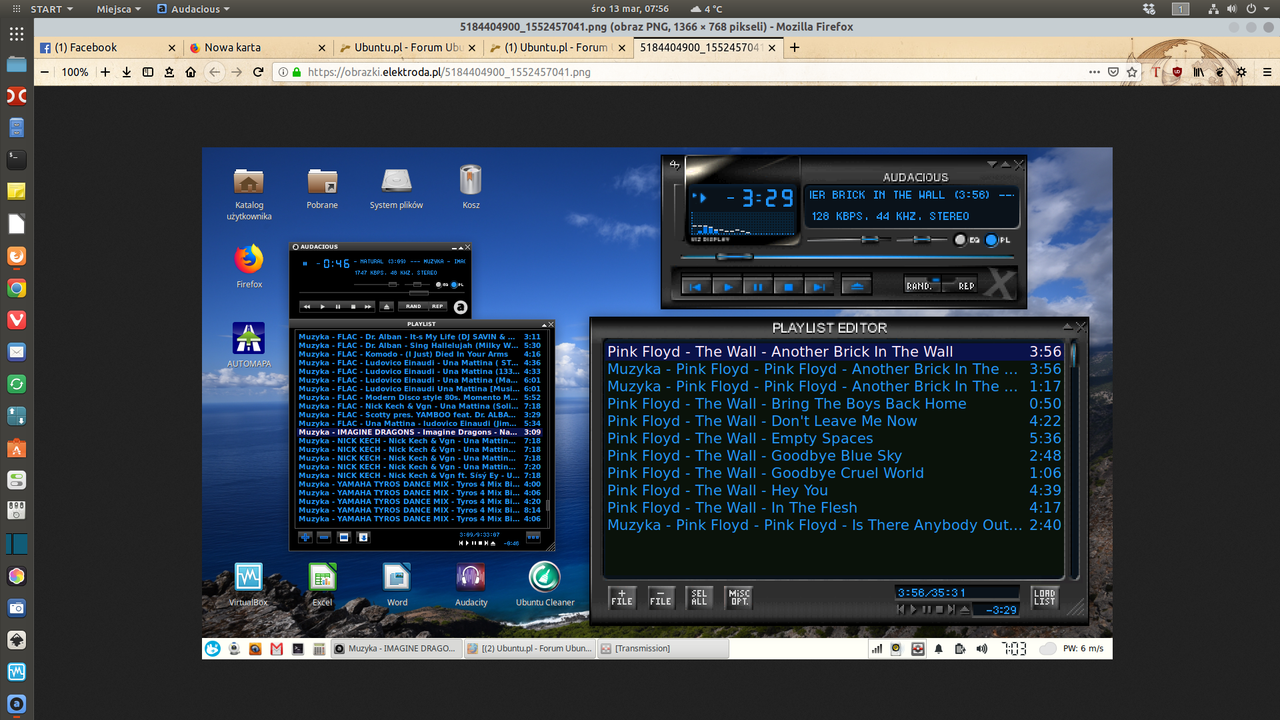The image size is (1280, 720).
Task: Open the red T extension icon
Action: (1157, 72)
